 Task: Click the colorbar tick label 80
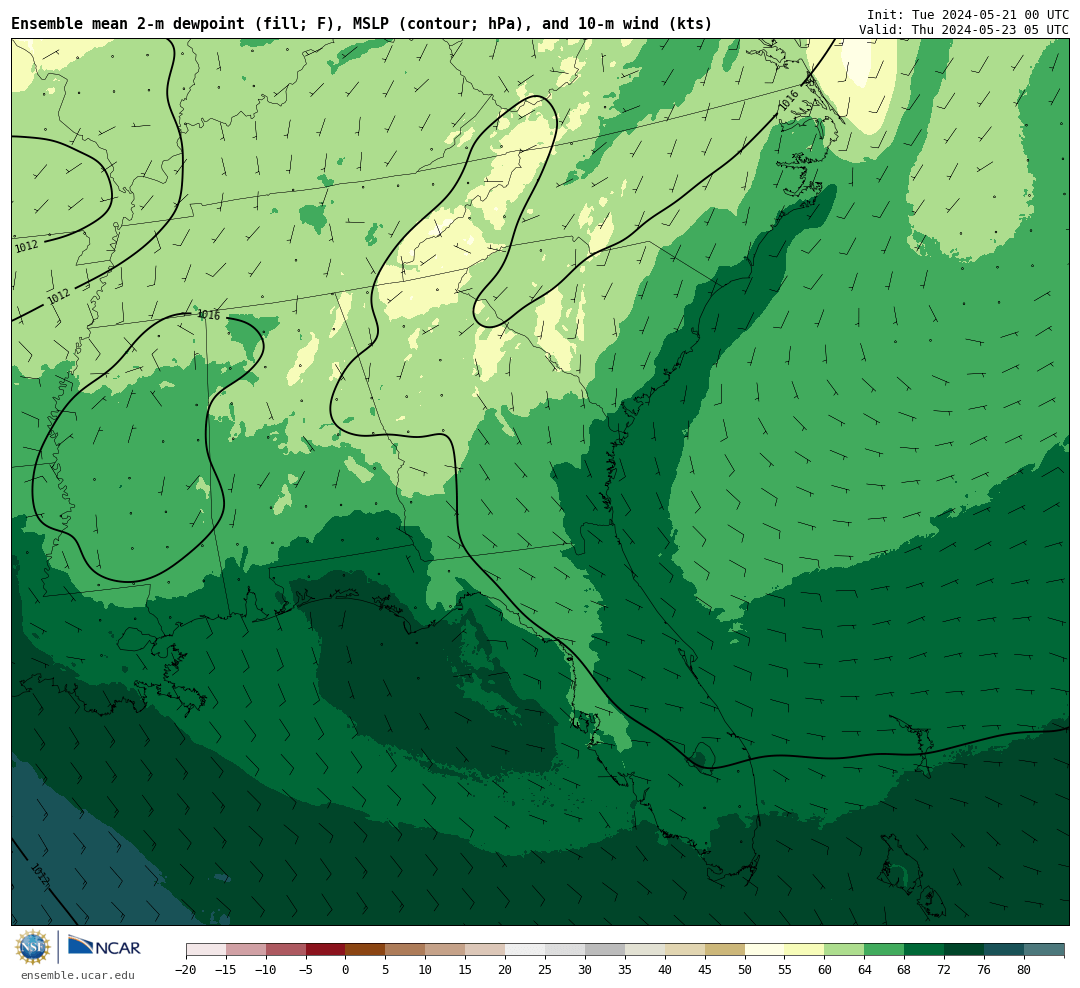[1025, 970]
